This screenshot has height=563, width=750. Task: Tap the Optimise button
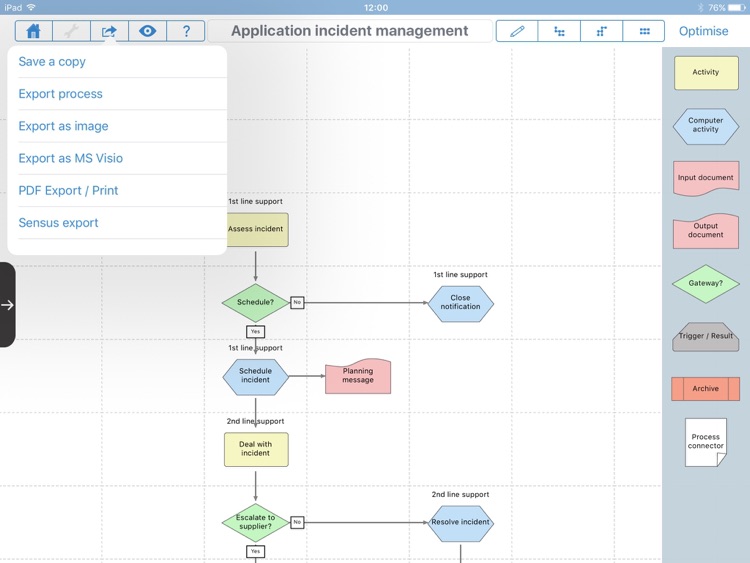704,31
